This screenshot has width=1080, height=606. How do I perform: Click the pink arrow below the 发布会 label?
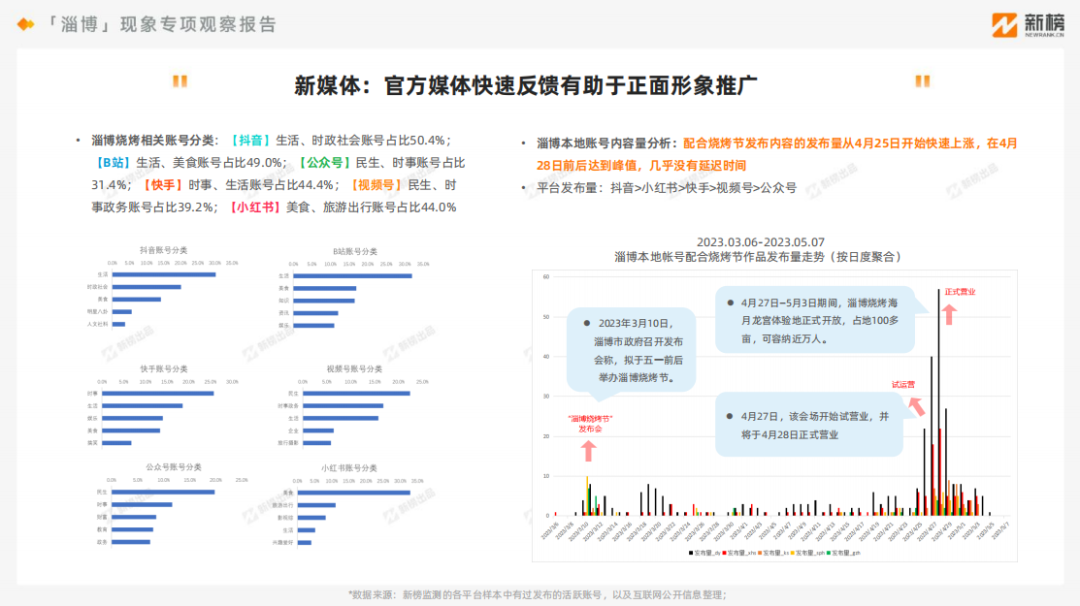[x=588, y=451]
